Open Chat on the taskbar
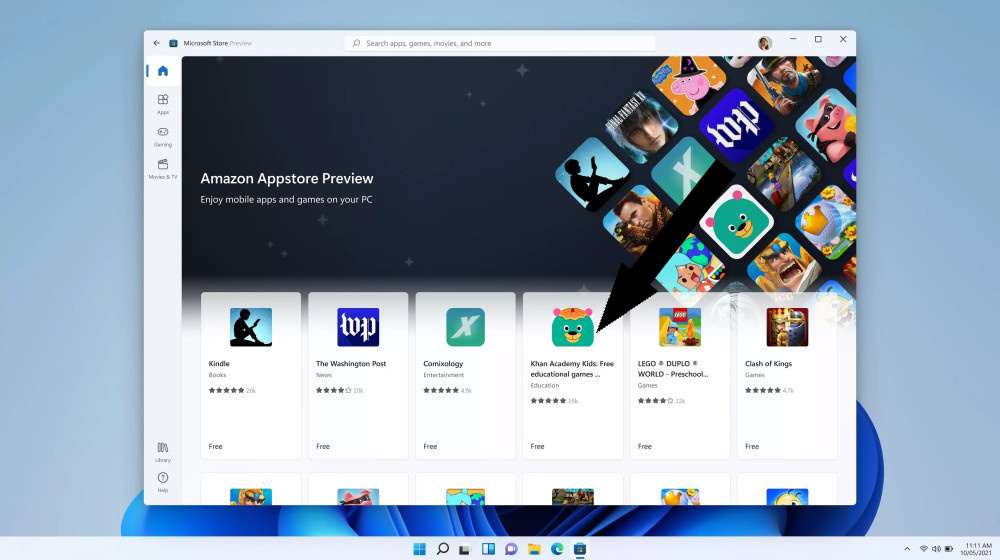The image size is (1000, 560). pos(511,549)
